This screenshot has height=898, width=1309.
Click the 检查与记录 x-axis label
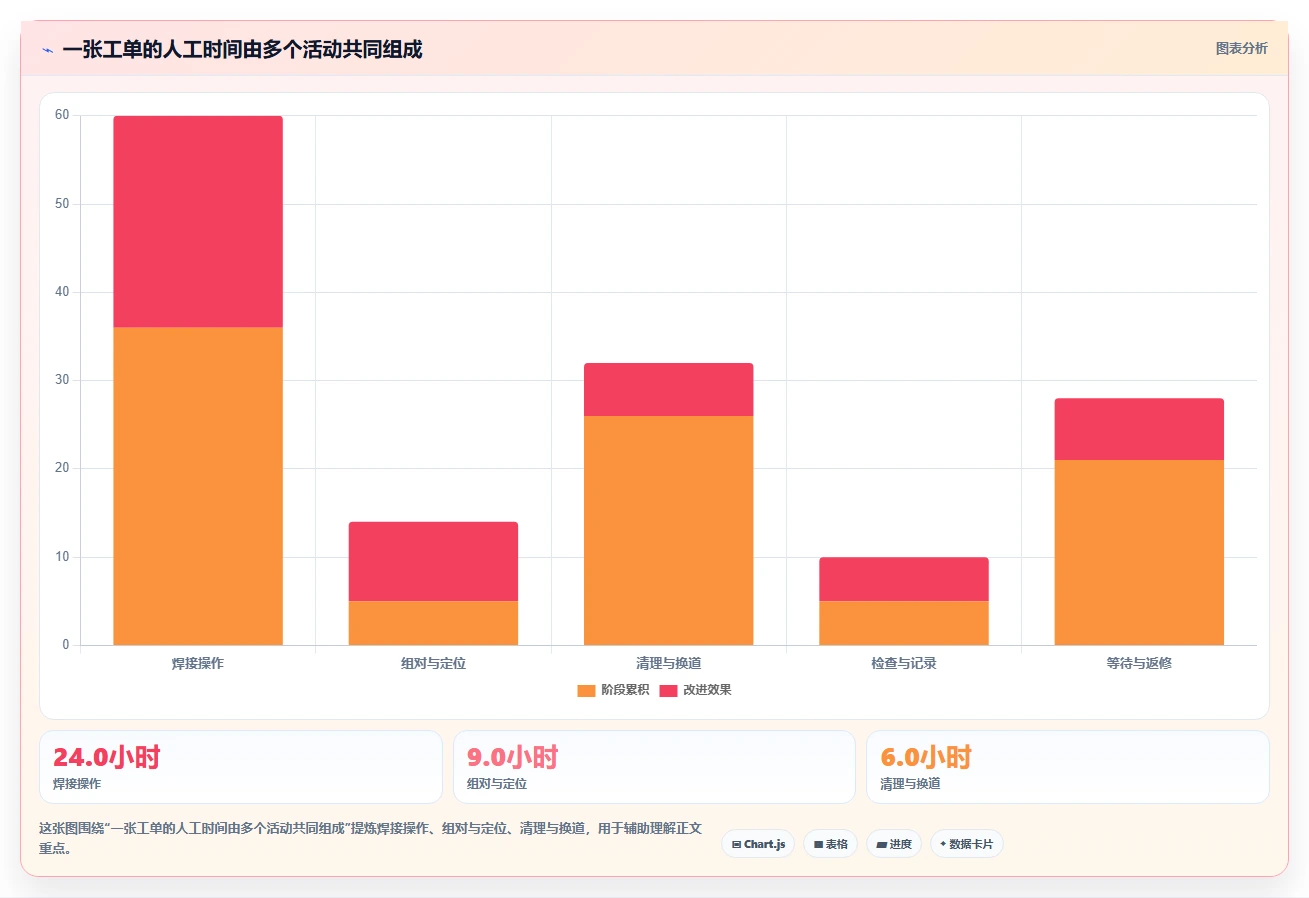coord(904,664)
